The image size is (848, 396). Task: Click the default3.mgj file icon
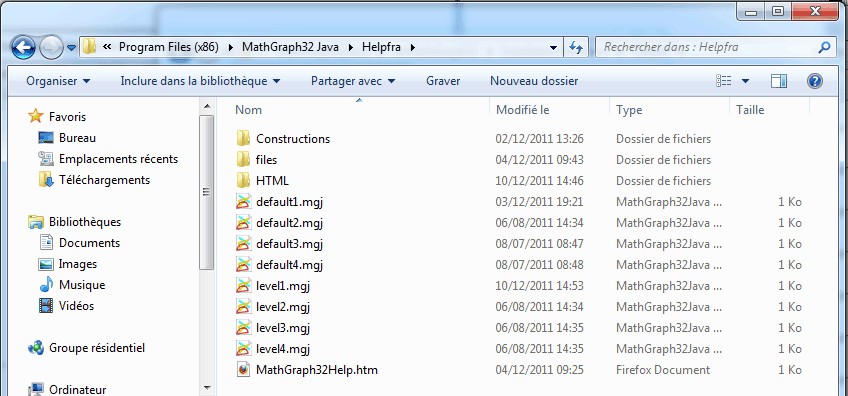pos(244,244)
